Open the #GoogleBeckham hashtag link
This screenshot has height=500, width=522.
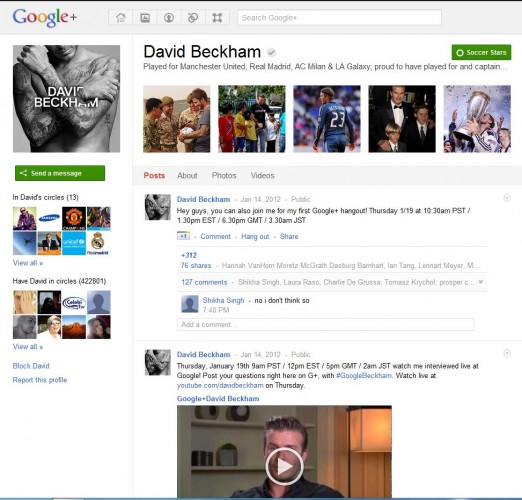[x=364, y=376]
